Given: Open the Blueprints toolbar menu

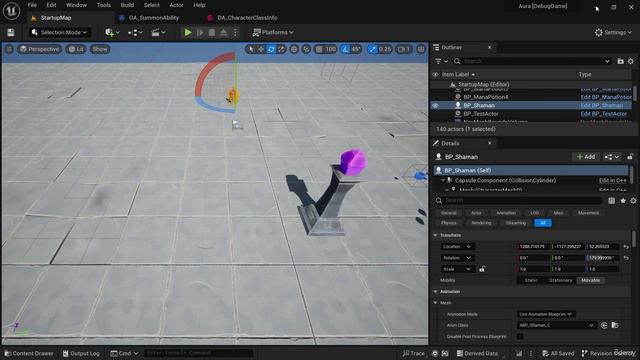Looking at the screenshot, I should pos(135,32).
